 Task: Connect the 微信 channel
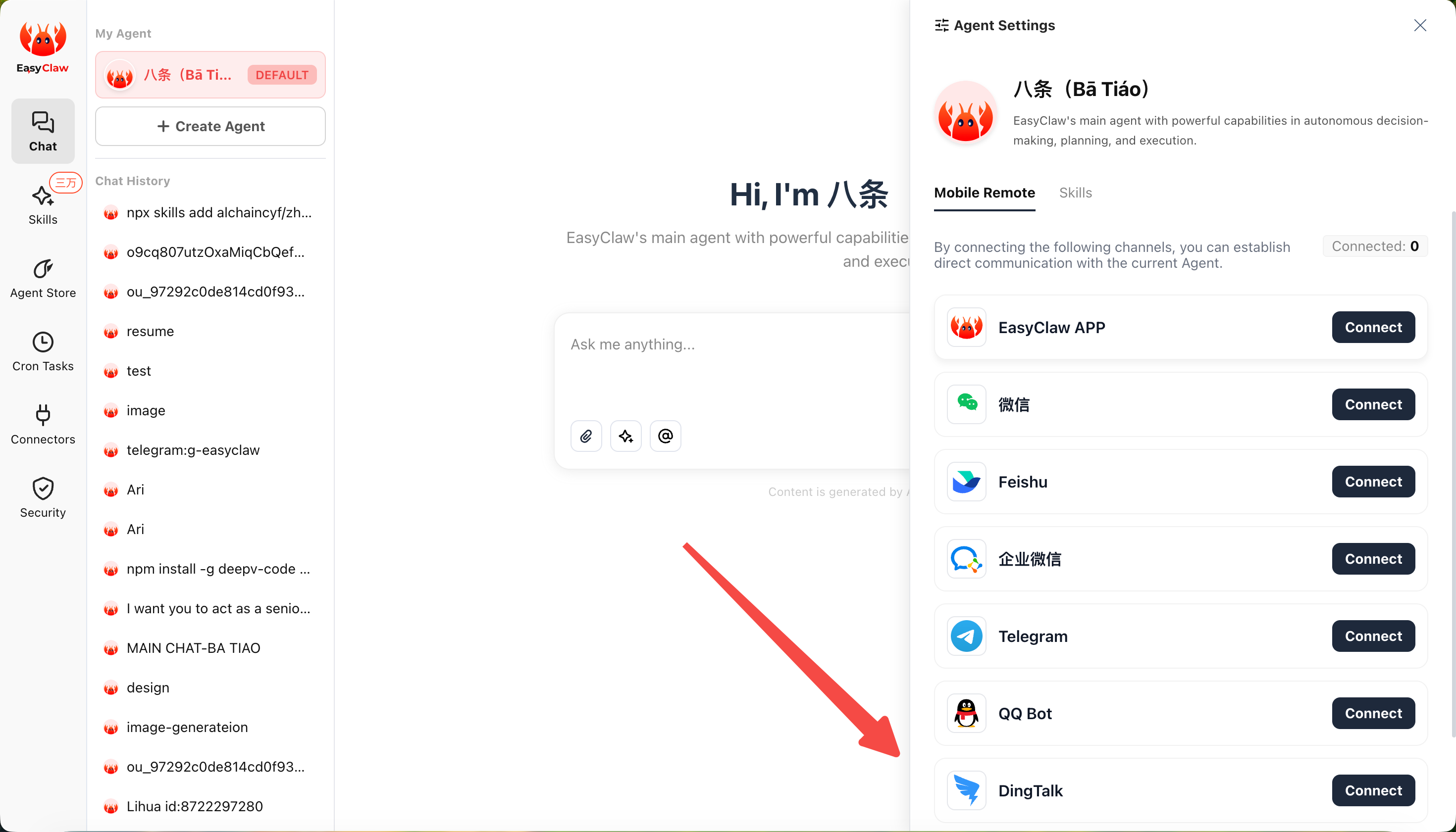1373,404
